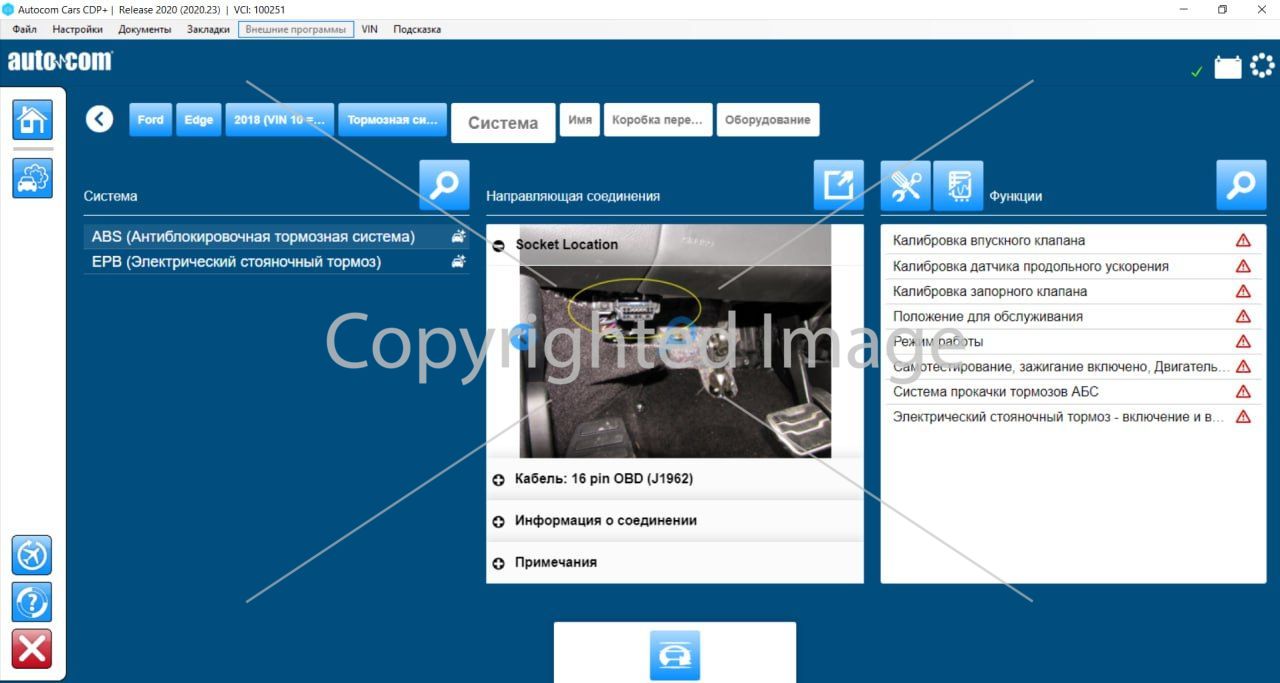Viewport: 1280px width, 683px height.
Task: Open connection guide in external window
Action: click(x=838, y=185)
